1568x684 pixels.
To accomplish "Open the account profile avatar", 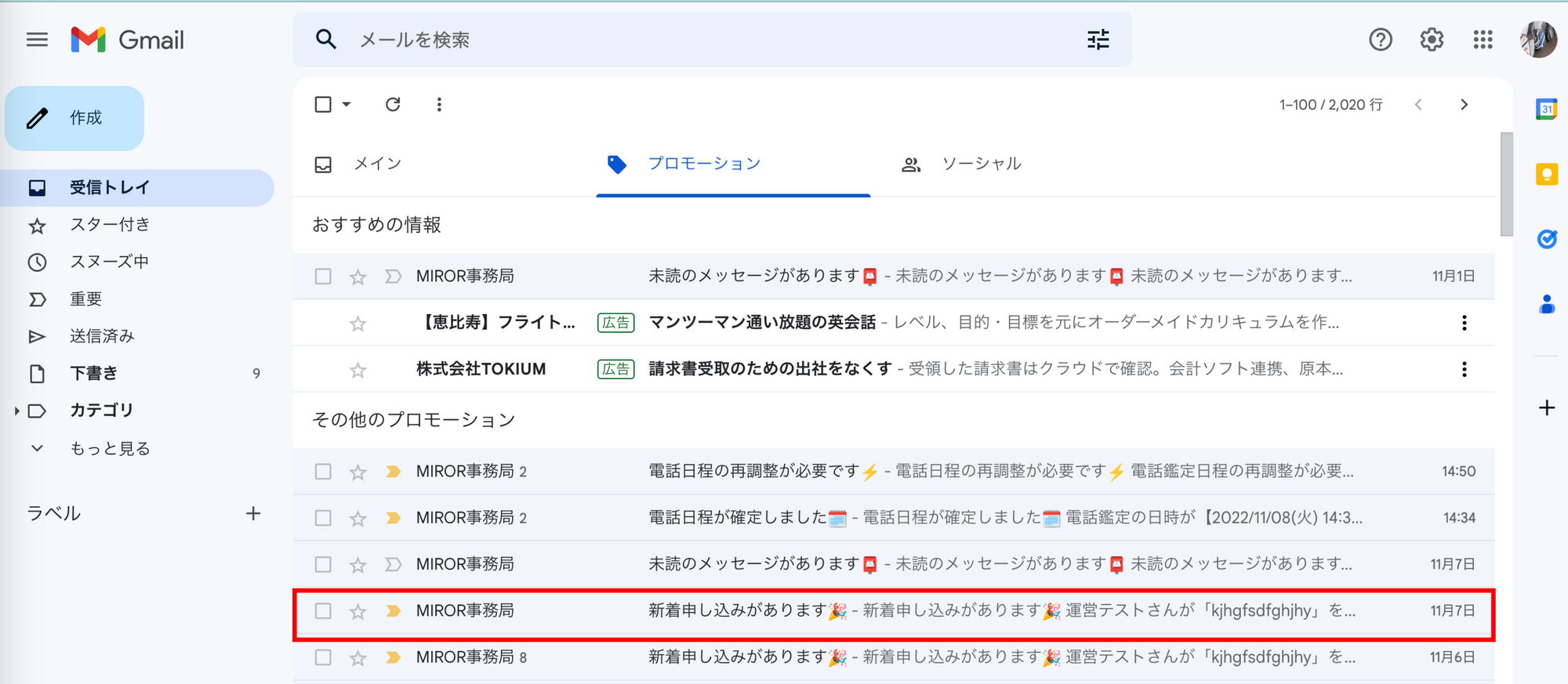I will [1538, 39].
